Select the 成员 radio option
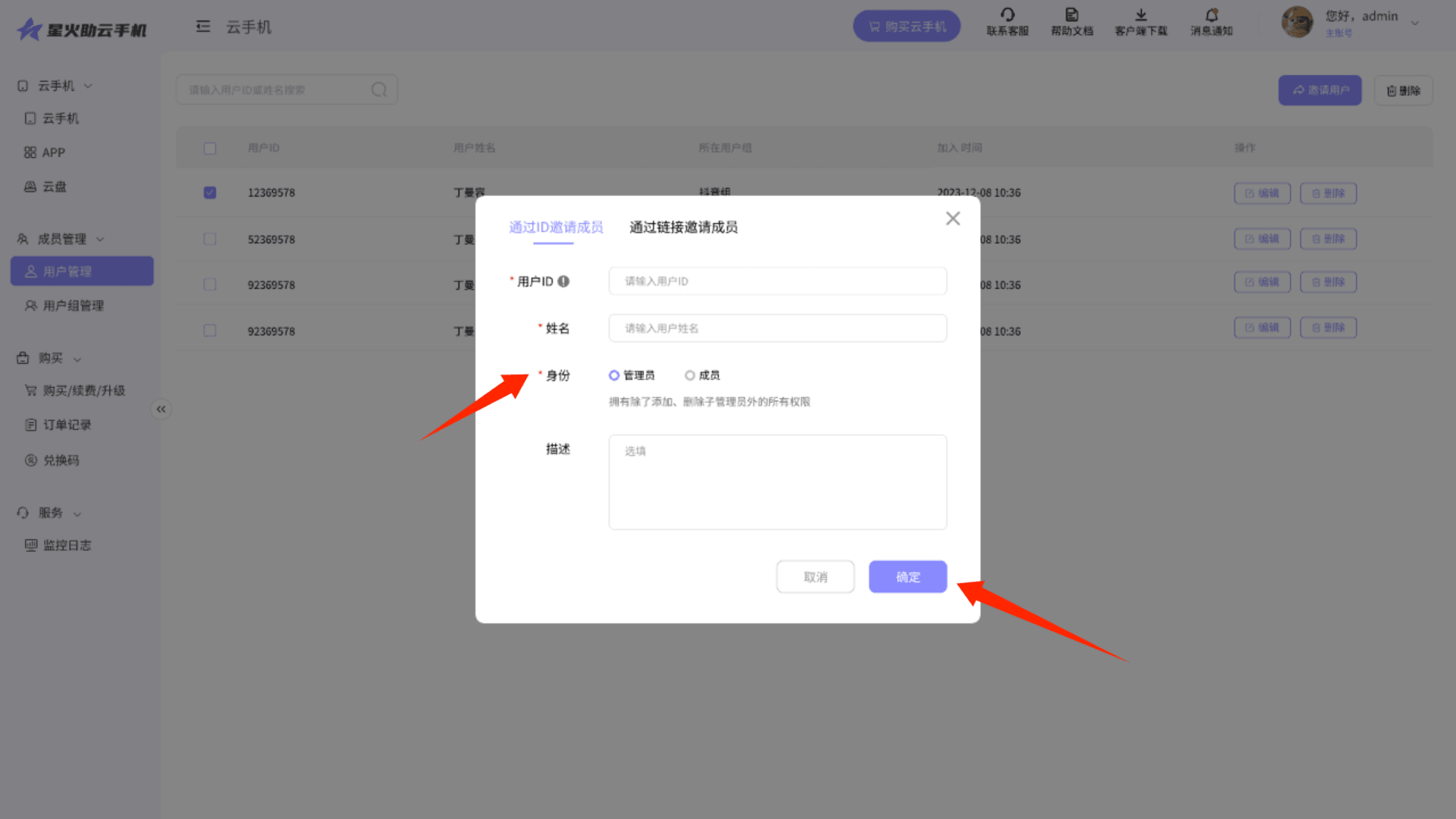Viewport: 1456px width, 819px height. (690, 375)
